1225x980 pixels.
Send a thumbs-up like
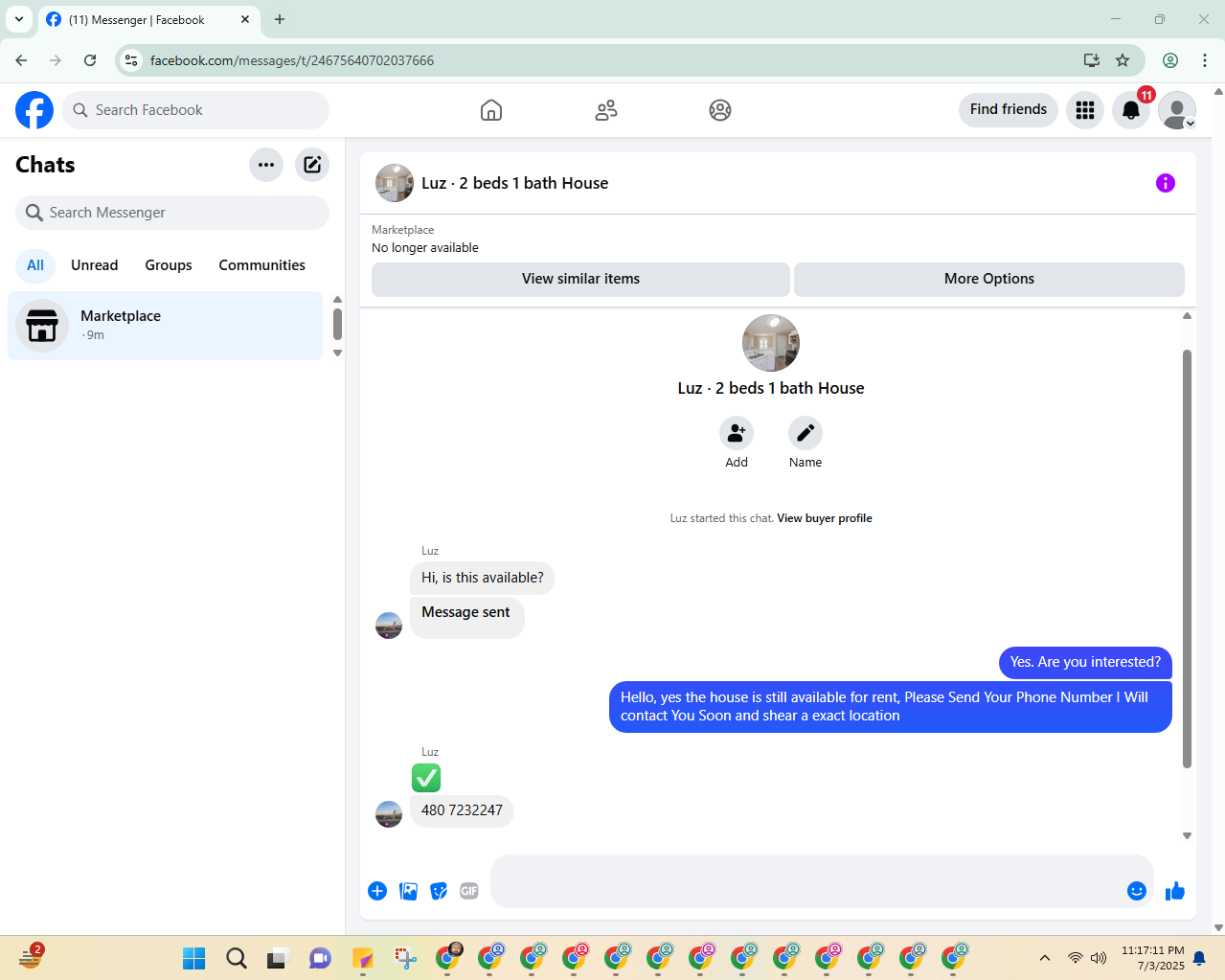1175,891
